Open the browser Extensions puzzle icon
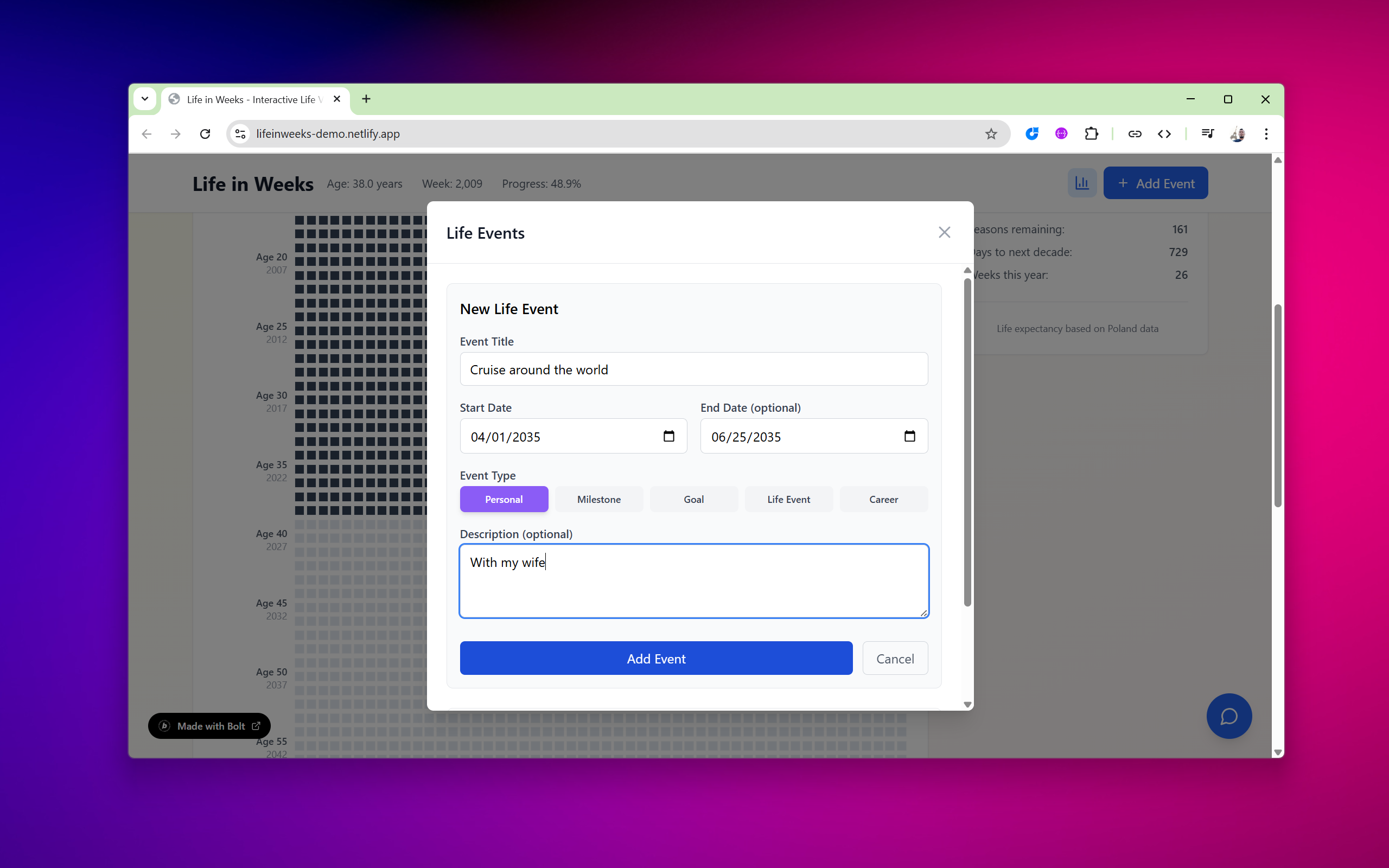Screen dimensions: 1389x868 pos(1091,134)
